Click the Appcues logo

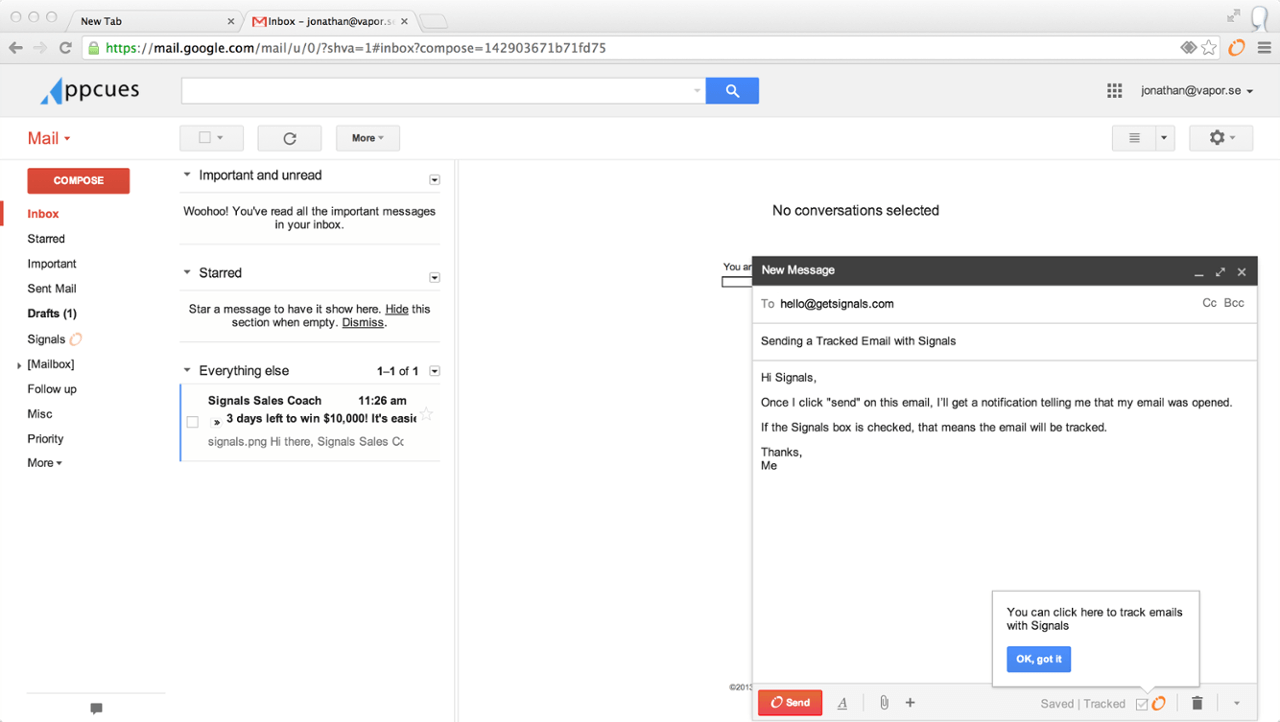tap(90, 91)
